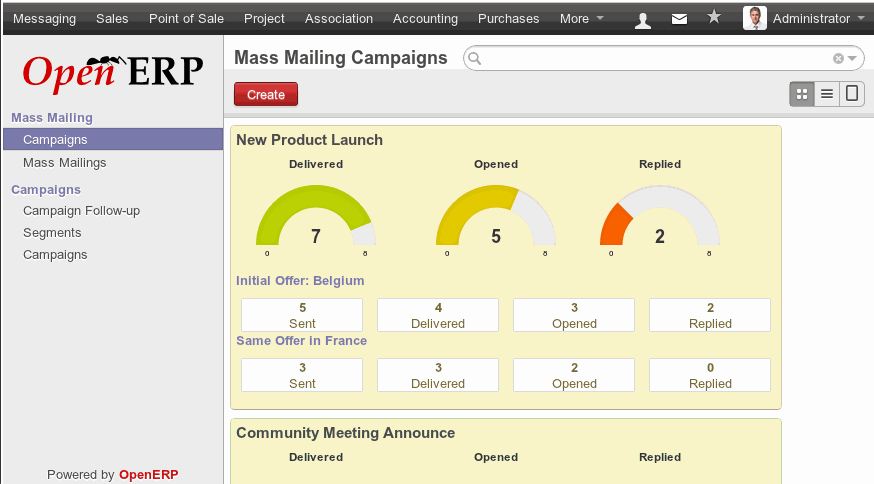Open the Administrator user dropdown
874x484 pixels.
818,18
